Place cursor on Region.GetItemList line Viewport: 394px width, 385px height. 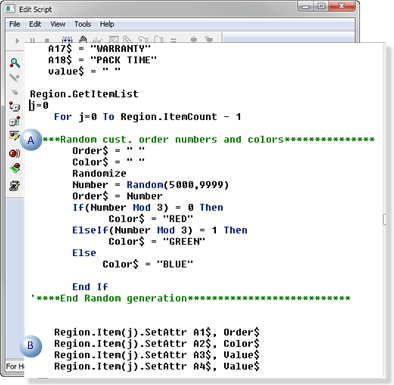click(x=84, y=94)
